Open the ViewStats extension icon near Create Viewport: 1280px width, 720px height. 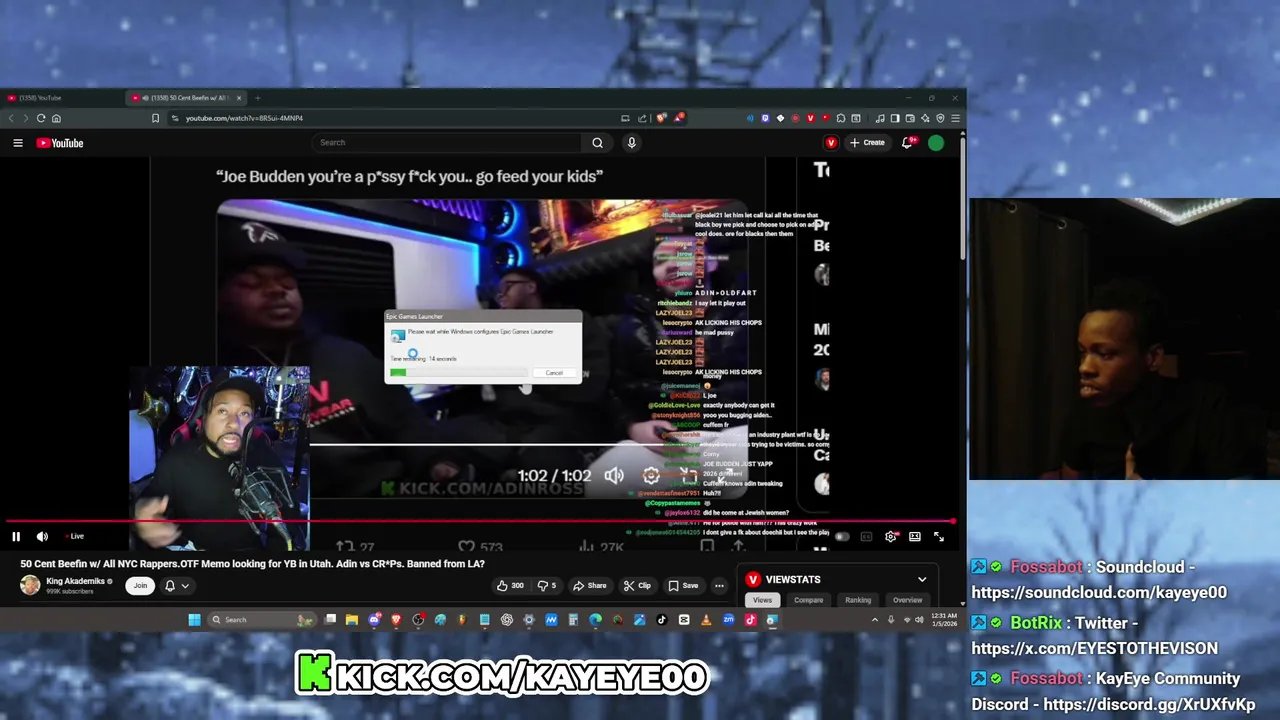pyautogui.click(x=830, y=143)
